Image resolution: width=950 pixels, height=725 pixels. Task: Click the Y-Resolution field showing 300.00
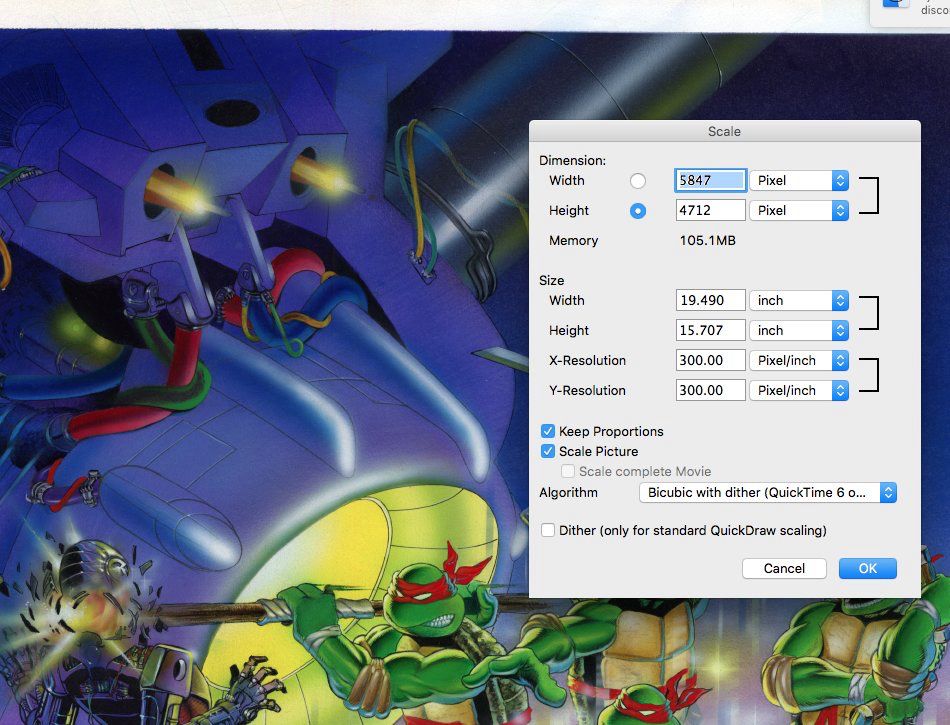710,390
